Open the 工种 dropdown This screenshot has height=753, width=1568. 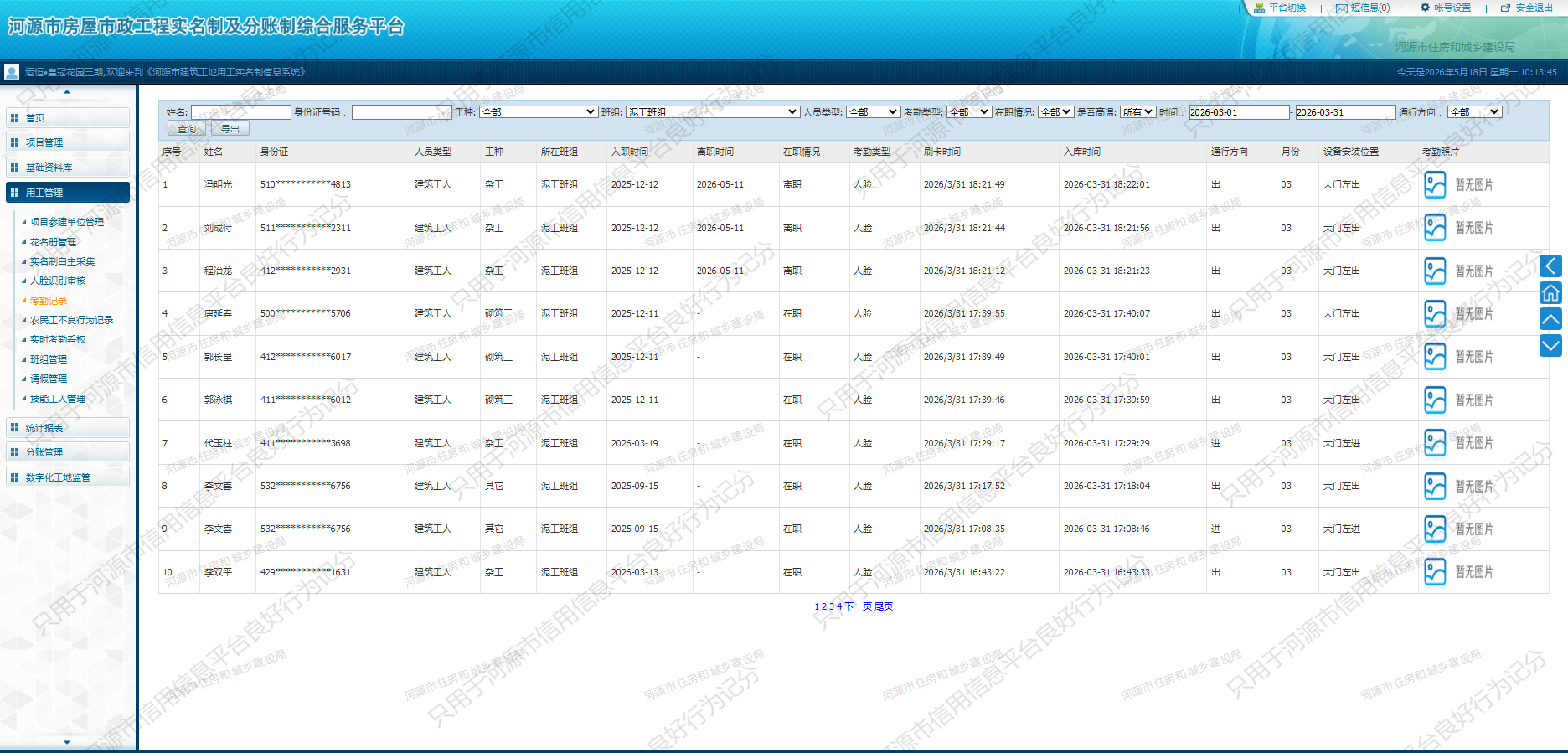[x=539, y=112]
